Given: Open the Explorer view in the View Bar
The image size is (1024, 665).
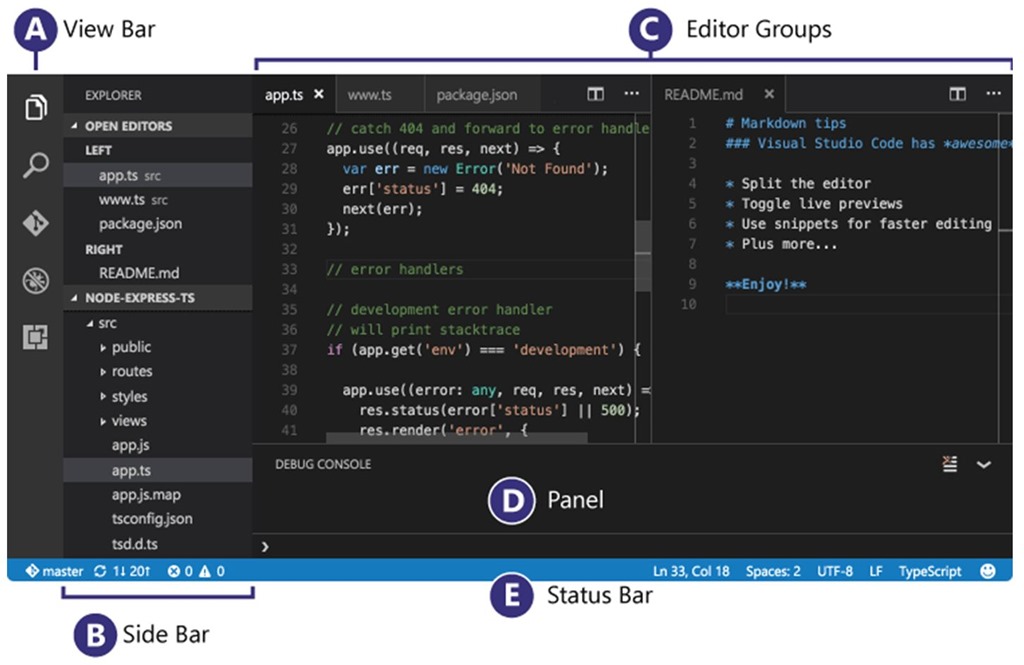Looking at the screenshot, I should pyautogui.click(x=35, y=107).
